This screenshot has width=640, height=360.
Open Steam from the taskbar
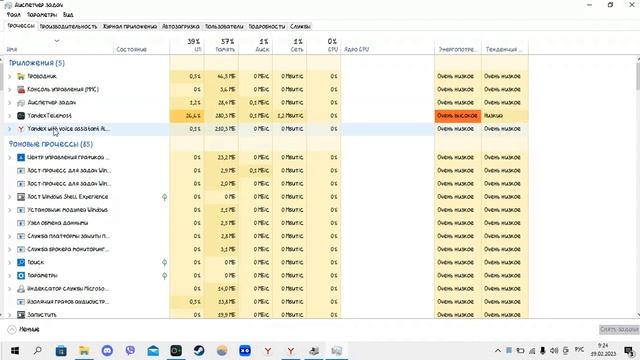pyautogui.click(x=199, y=351)
